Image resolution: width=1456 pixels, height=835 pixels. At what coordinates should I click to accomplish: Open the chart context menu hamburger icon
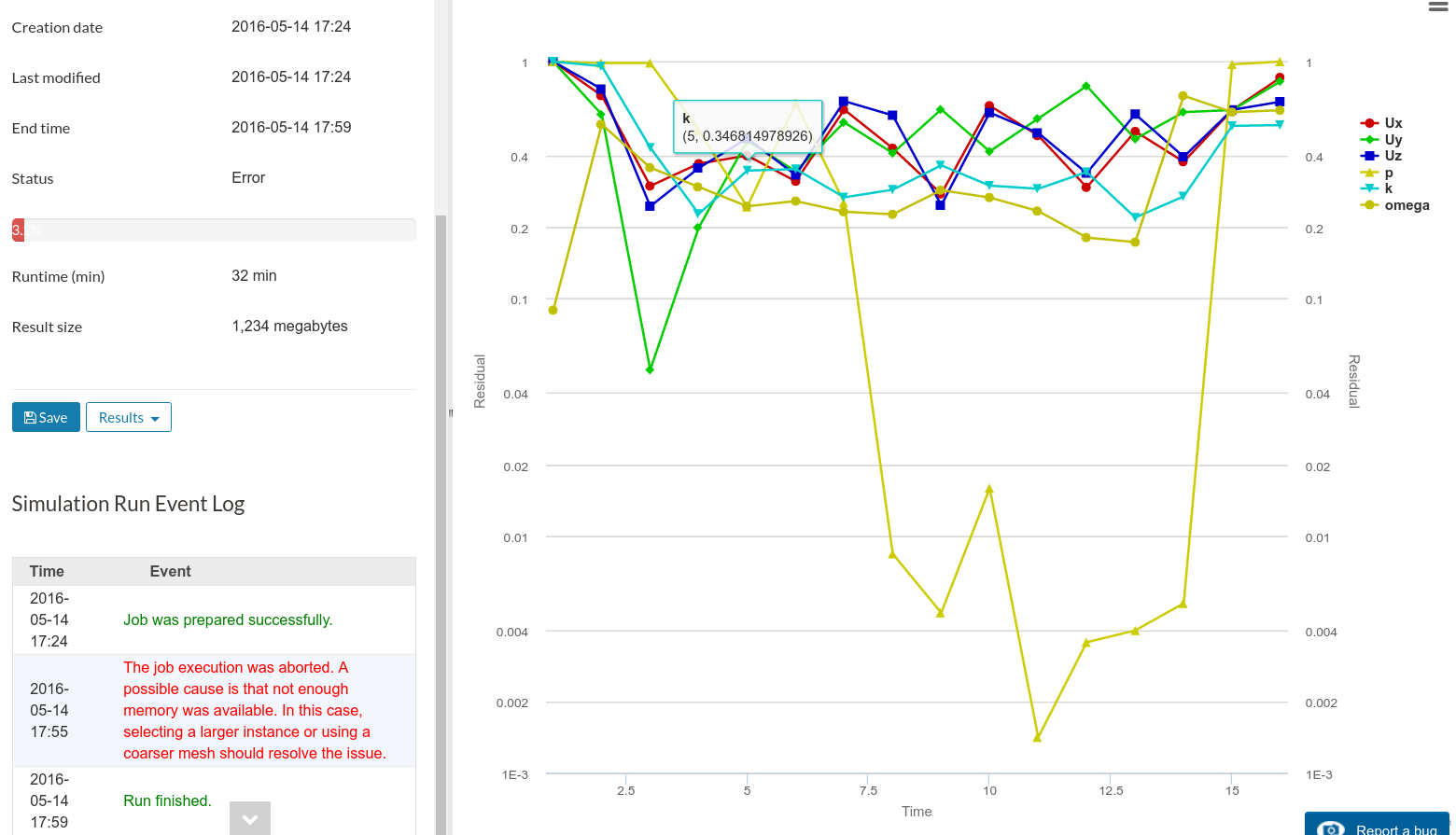tap(1437, 7)
